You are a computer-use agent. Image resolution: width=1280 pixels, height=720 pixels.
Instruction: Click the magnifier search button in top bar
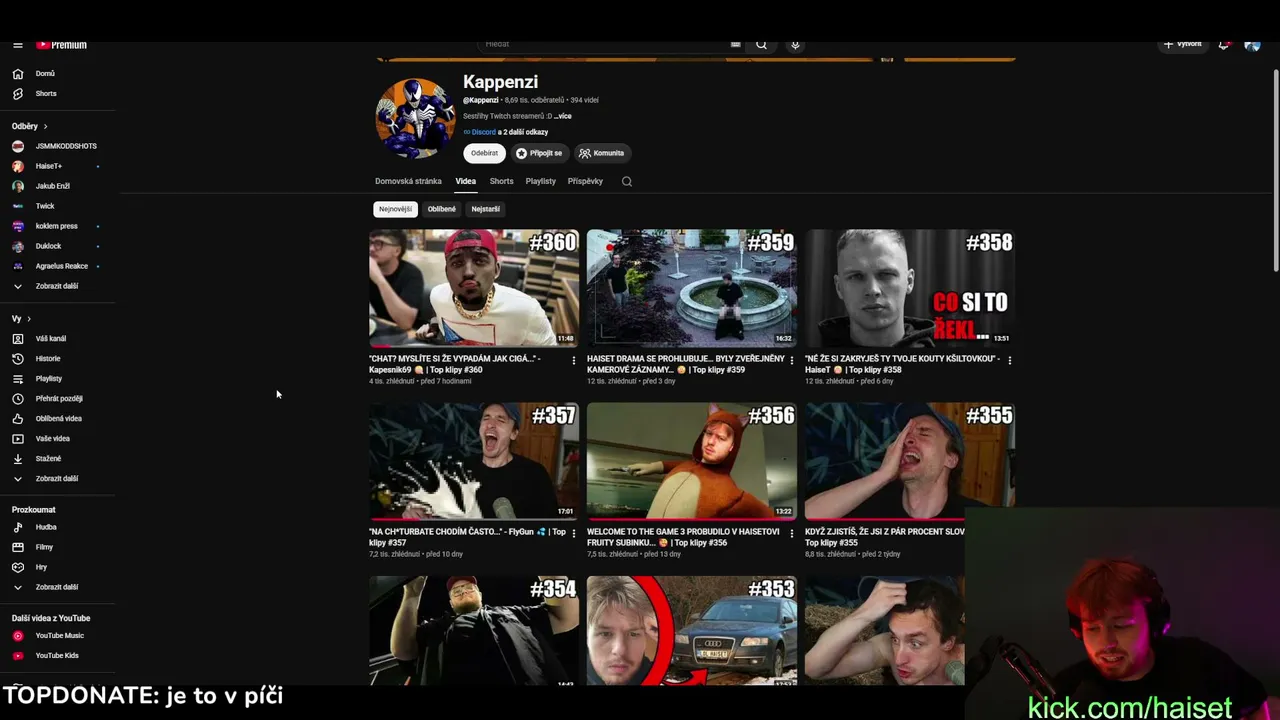[x=761, y=44]
